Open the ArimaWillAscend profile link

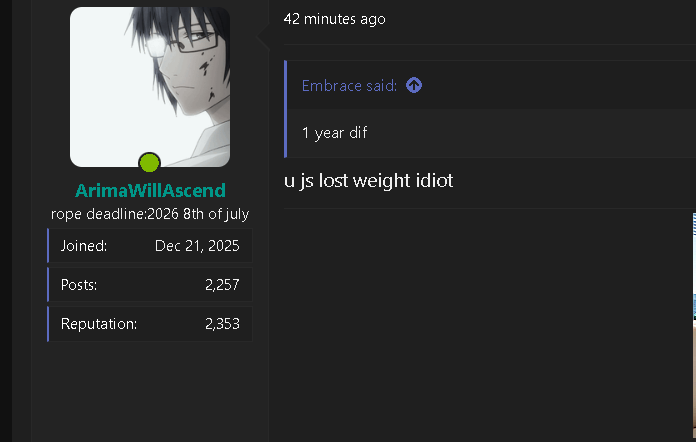(150, 190)
